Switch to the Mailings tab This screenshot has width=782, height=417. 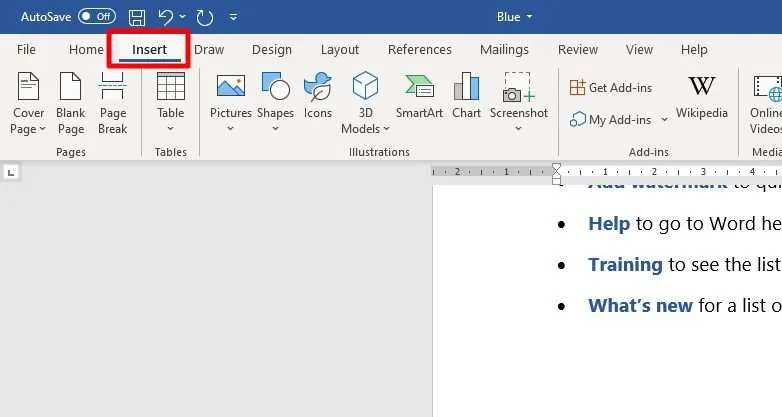tap(504, 49)
